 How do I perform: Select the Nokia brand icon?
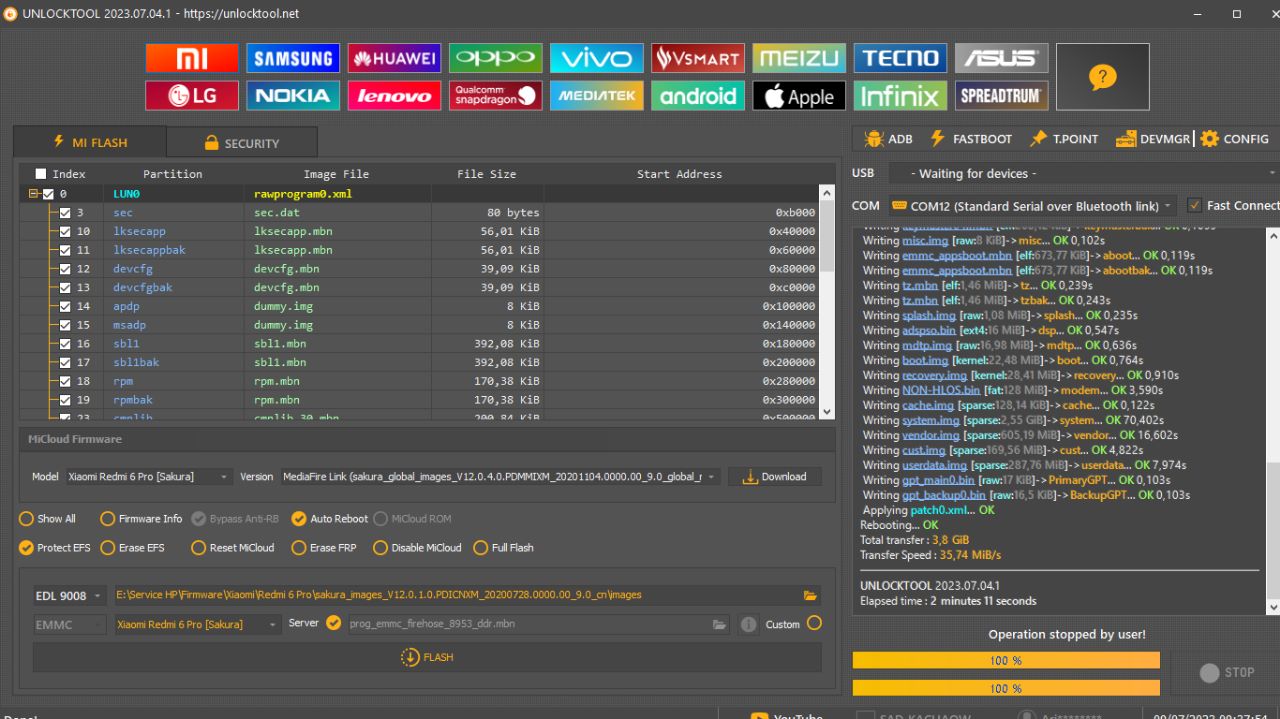293,96
